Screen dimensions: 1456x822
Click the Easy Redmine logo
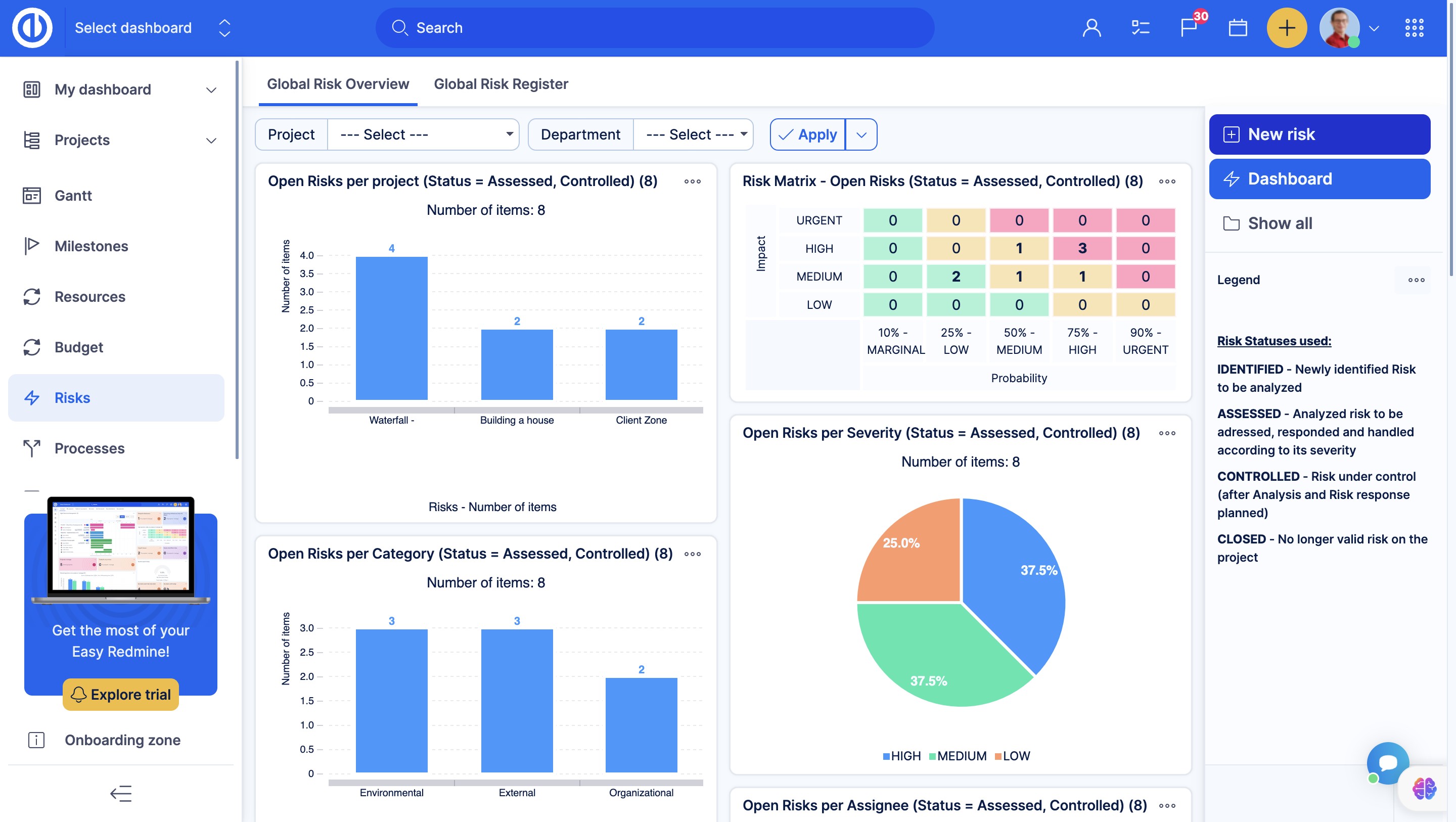(x=32, y=28)
